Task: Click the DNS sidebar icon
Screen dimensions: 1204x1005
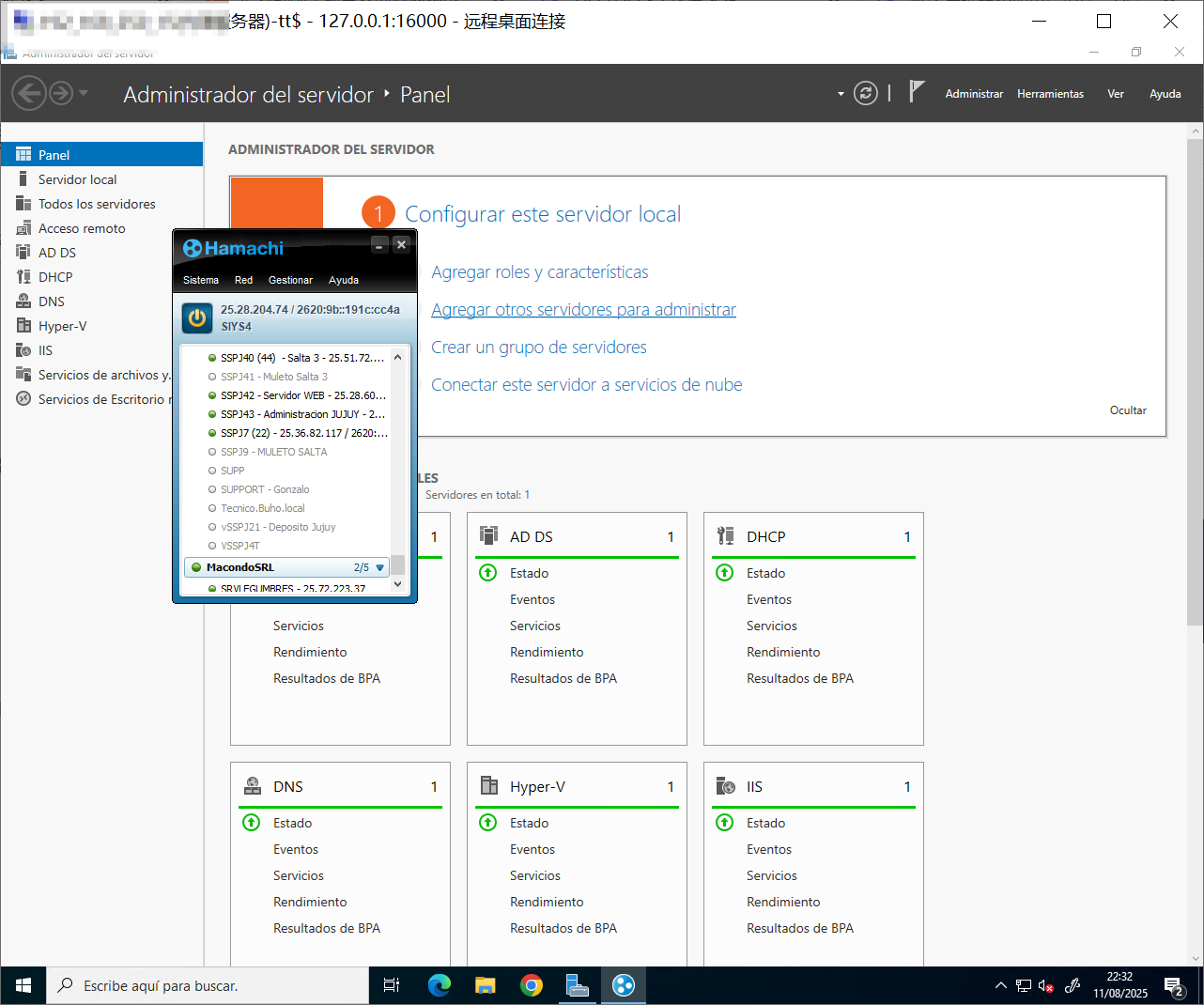Action: (x=23, y=301)
